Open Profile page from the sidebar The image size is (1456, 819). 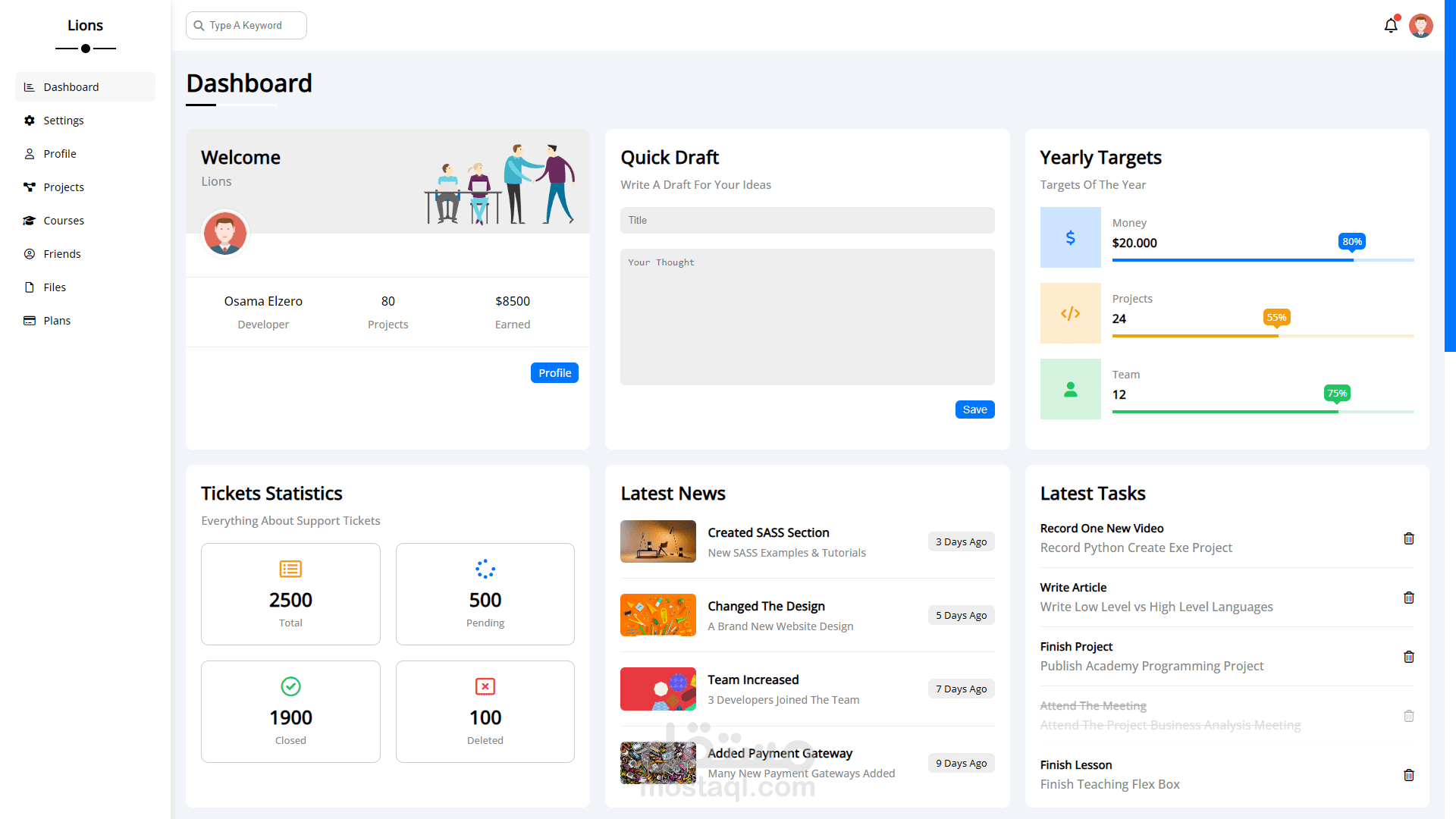(85, 154)
